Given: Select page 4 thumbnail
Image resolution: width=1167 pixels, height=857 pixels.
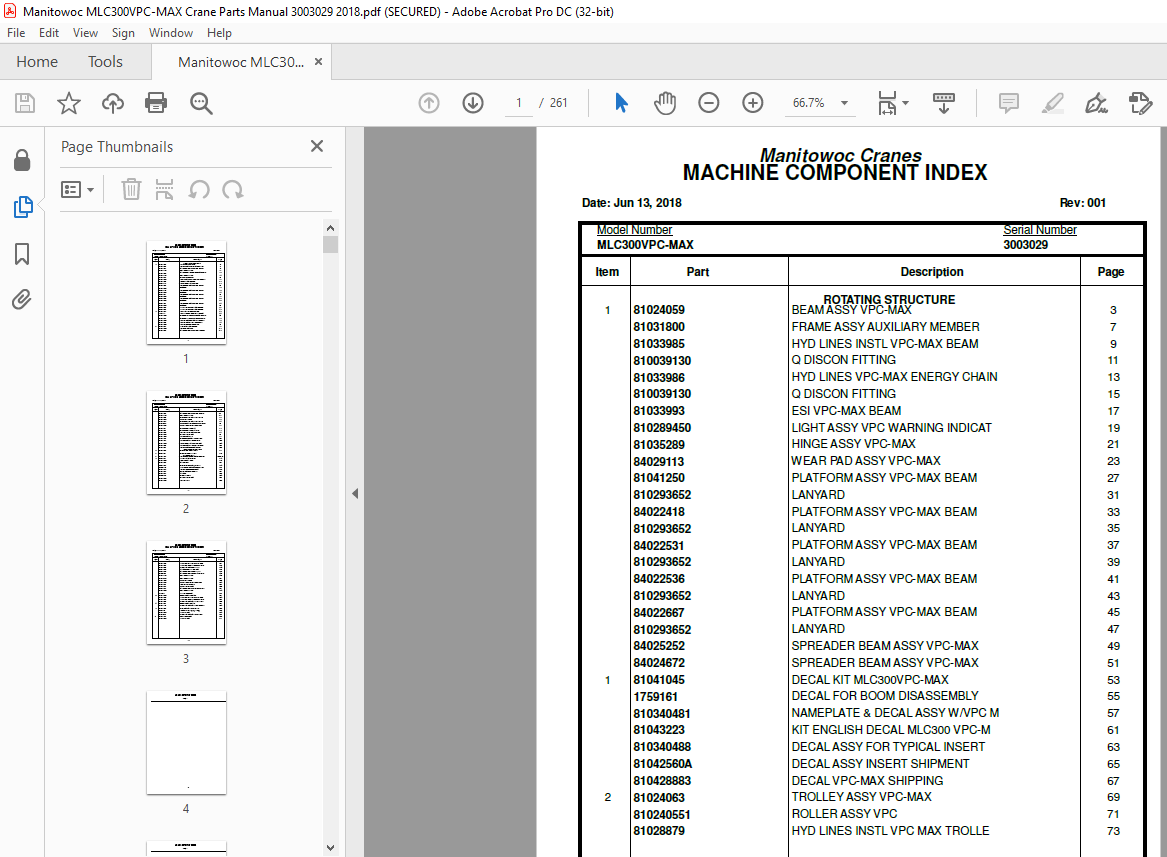Looking at the screenshot, I should pyautogui.click(x=186, y=743).
